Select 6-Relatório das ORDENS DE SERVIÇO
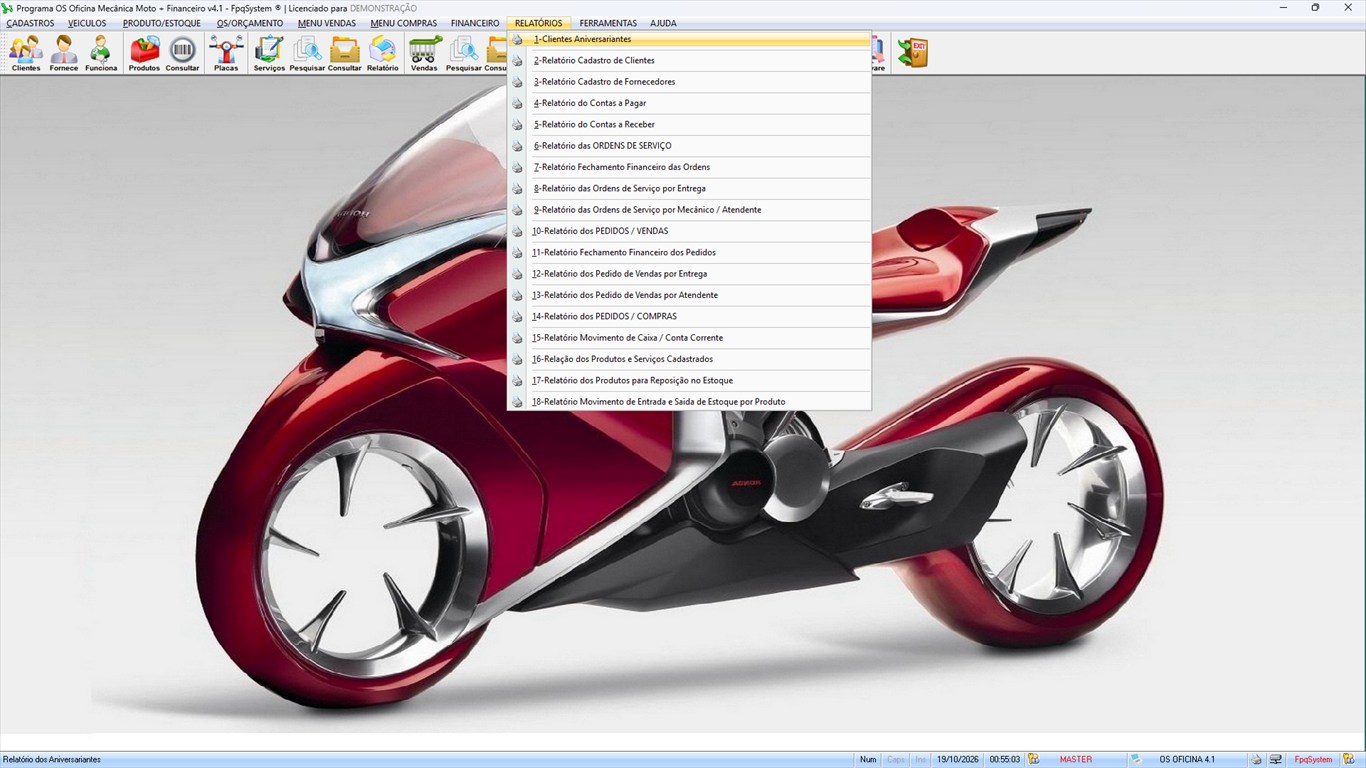The image size is (1366, 768). (689, 146)
